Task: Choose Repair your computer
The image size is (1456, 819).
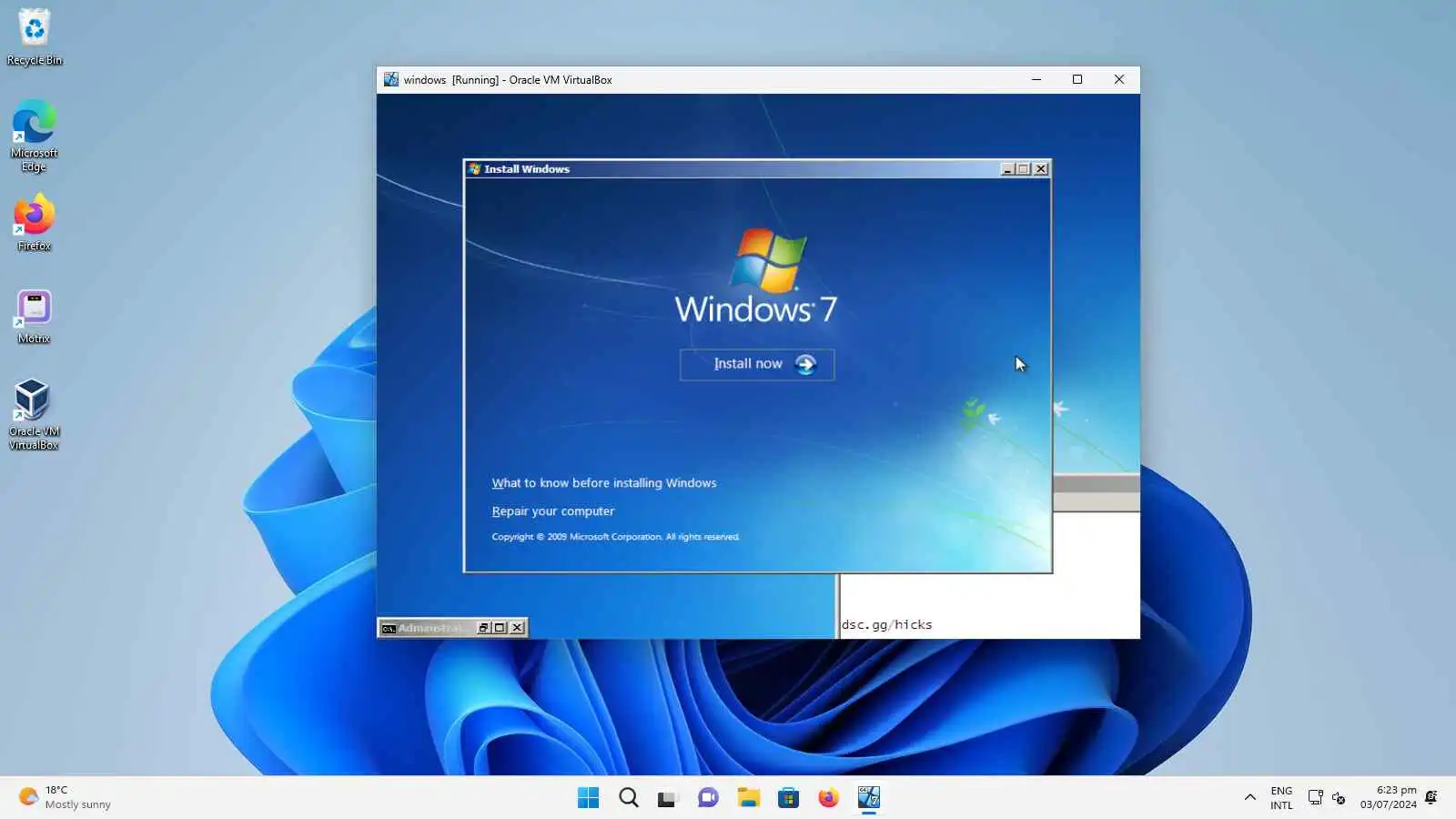Action: pos(553,511)
